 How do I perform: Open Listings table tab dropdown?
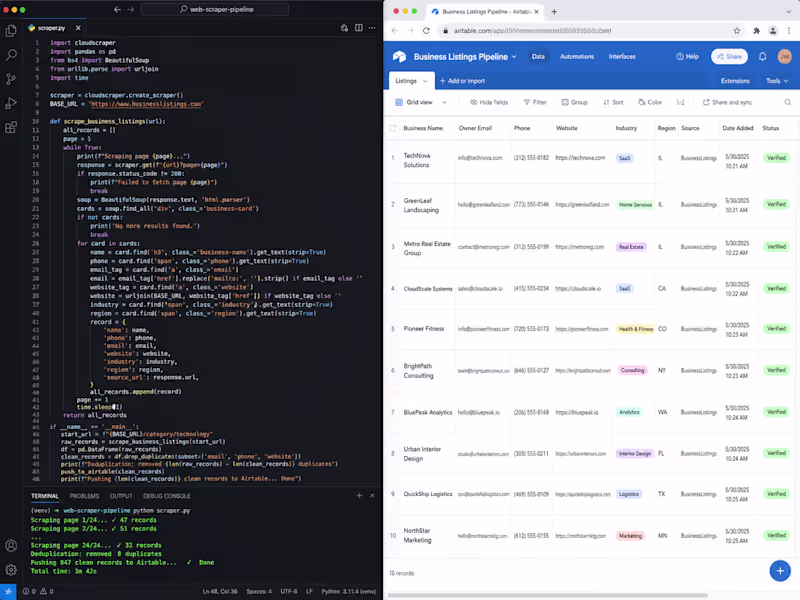pos(425,81)
